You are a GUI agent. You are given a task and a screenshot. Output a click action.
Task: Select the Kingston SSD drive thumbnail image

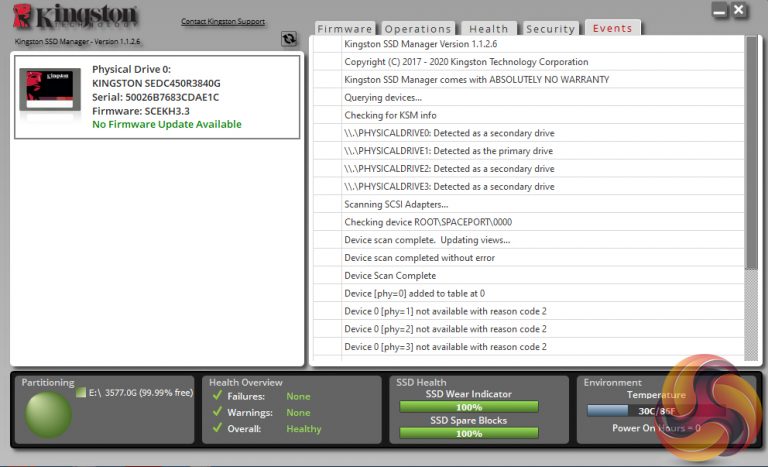click(x=50, y=90)
